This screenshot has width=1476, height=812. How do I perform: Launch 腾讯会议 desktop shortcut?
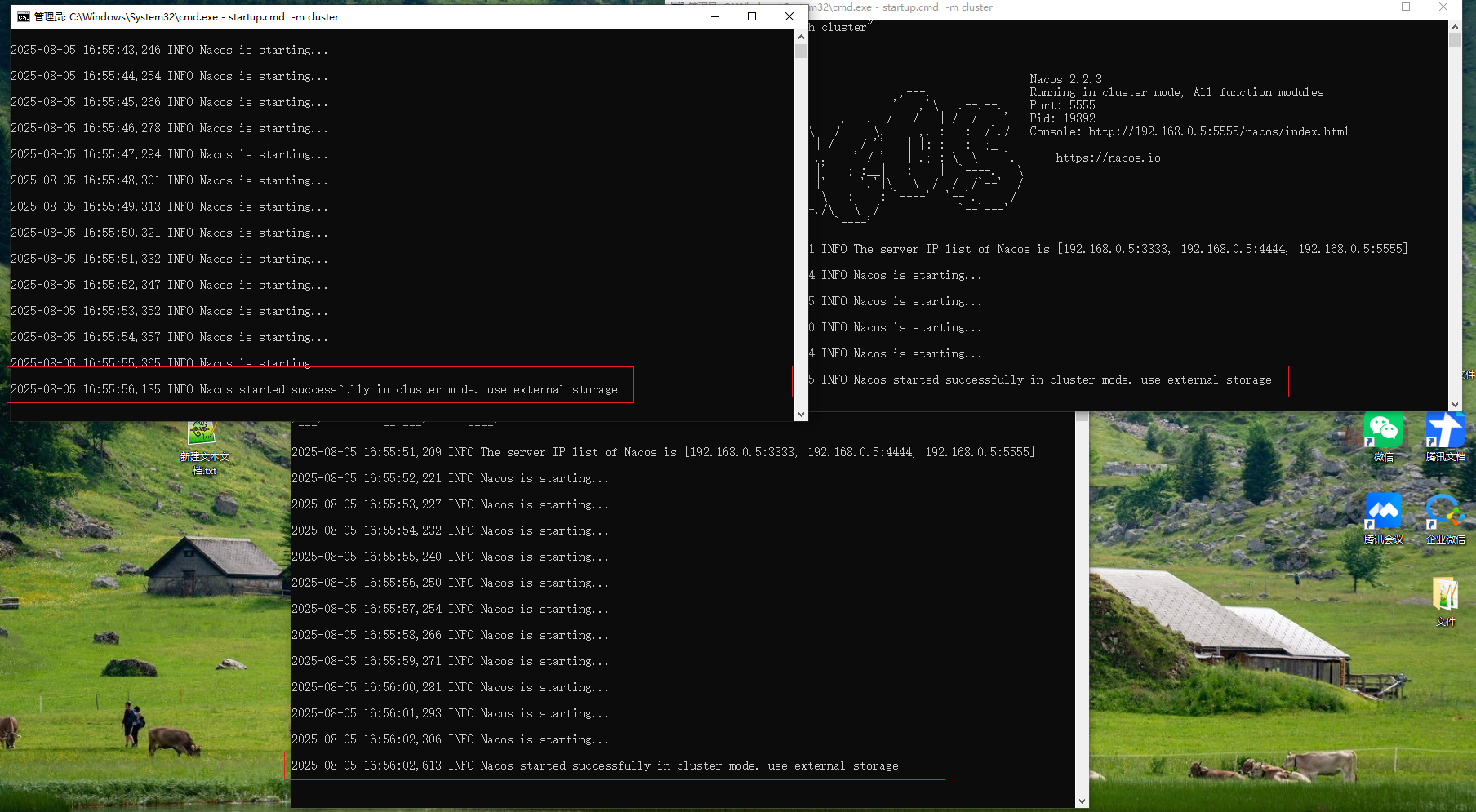[x=1384, y=519]
